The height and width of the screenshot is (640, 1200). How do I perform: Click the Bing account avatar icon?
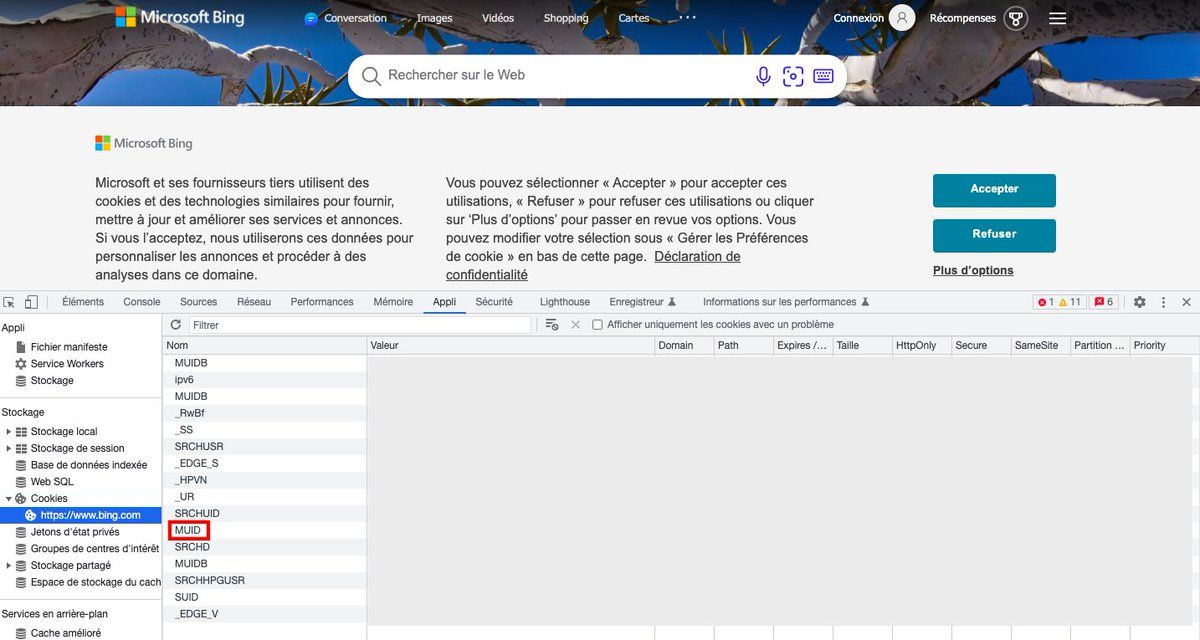pyautogui.click(x=902, y=18)
